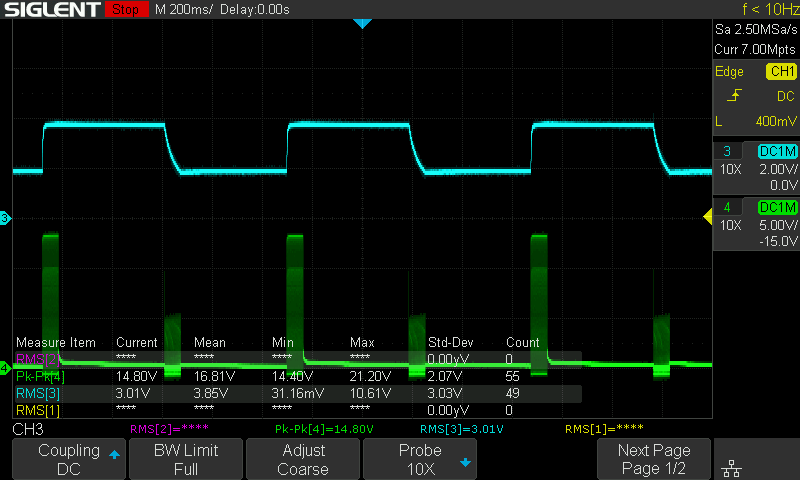Viewport: 800px width, 480px height.
Task: Open the Probe 10X selection
Action: pos(420,459)
